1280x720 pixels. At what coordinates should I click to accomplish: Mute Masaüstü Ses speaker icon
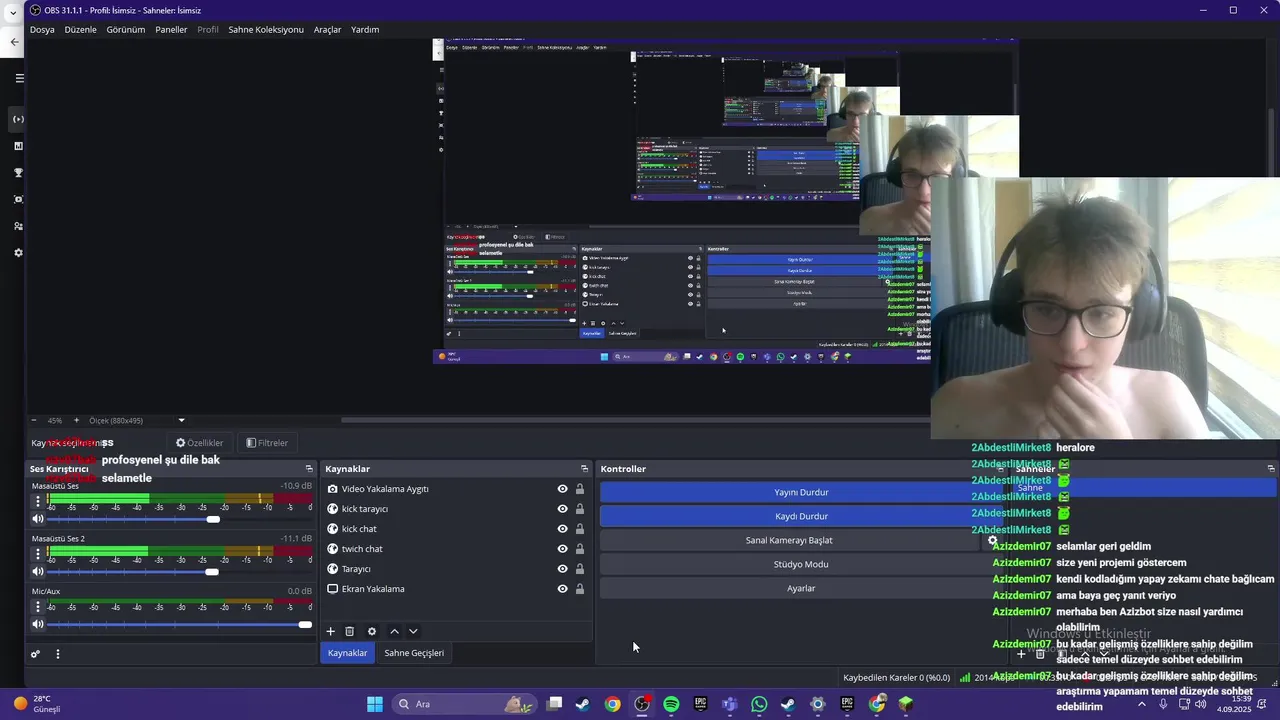pyautogui.click(x=38, y=519)
